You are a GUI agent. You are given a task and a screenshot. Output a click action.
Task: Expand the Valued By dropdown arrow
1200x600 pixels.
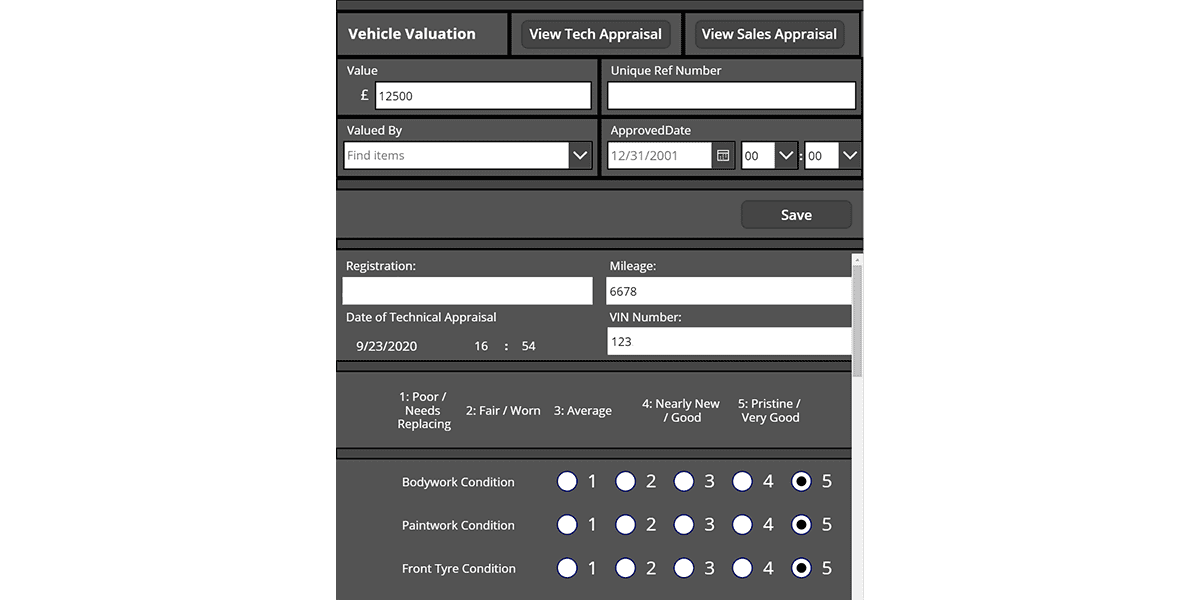pos(581,156)
